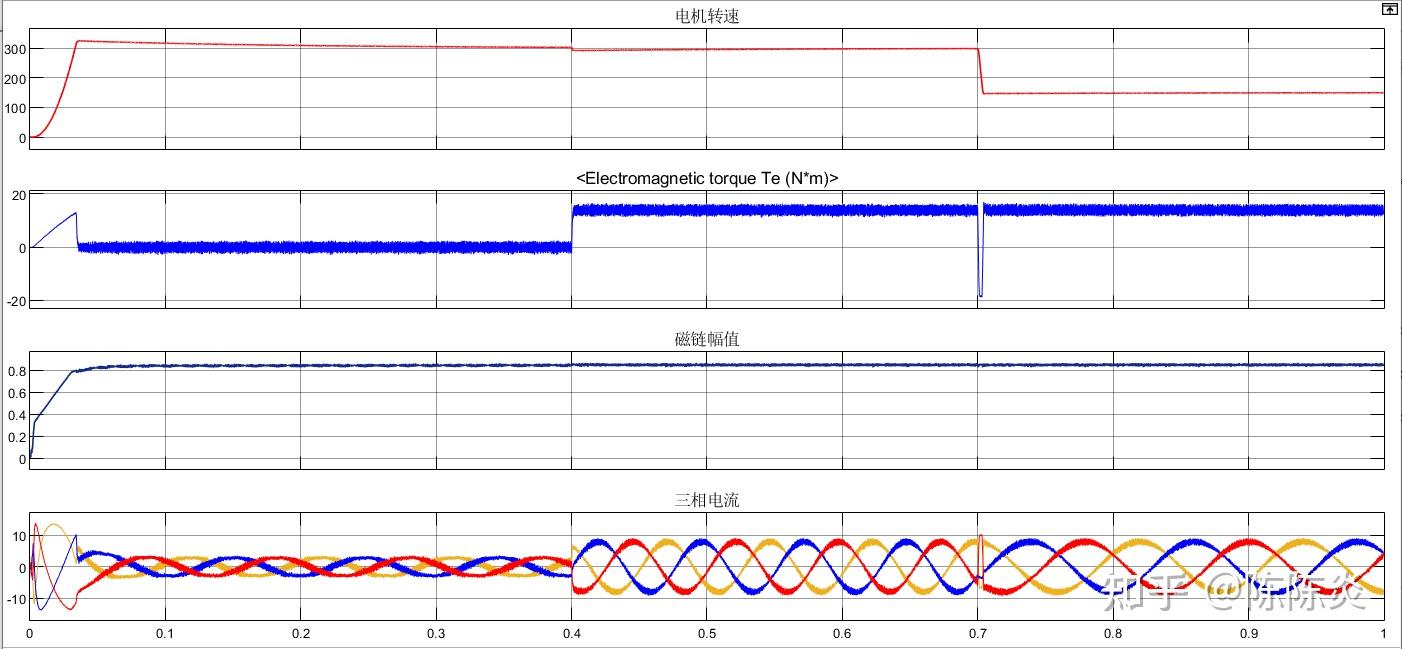Image resolution: width=1402 pixels, height=649 pixels.
Task: Click the 300 tick on speed plot y-axis
Action: 14,49
